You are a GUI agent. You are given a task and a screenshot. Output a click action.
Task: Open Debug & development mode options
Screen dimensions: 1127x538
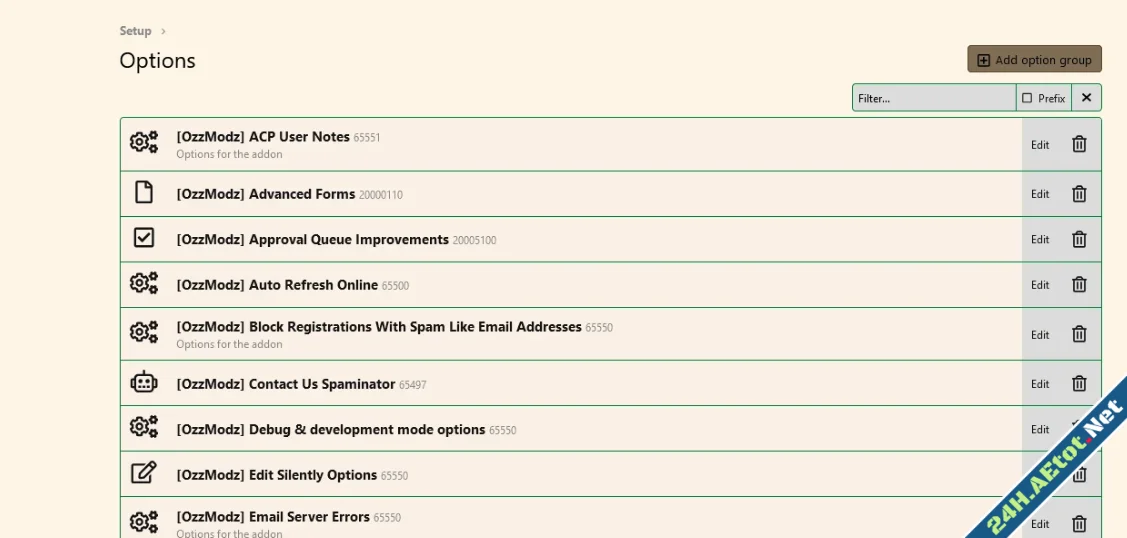(330, 430)
